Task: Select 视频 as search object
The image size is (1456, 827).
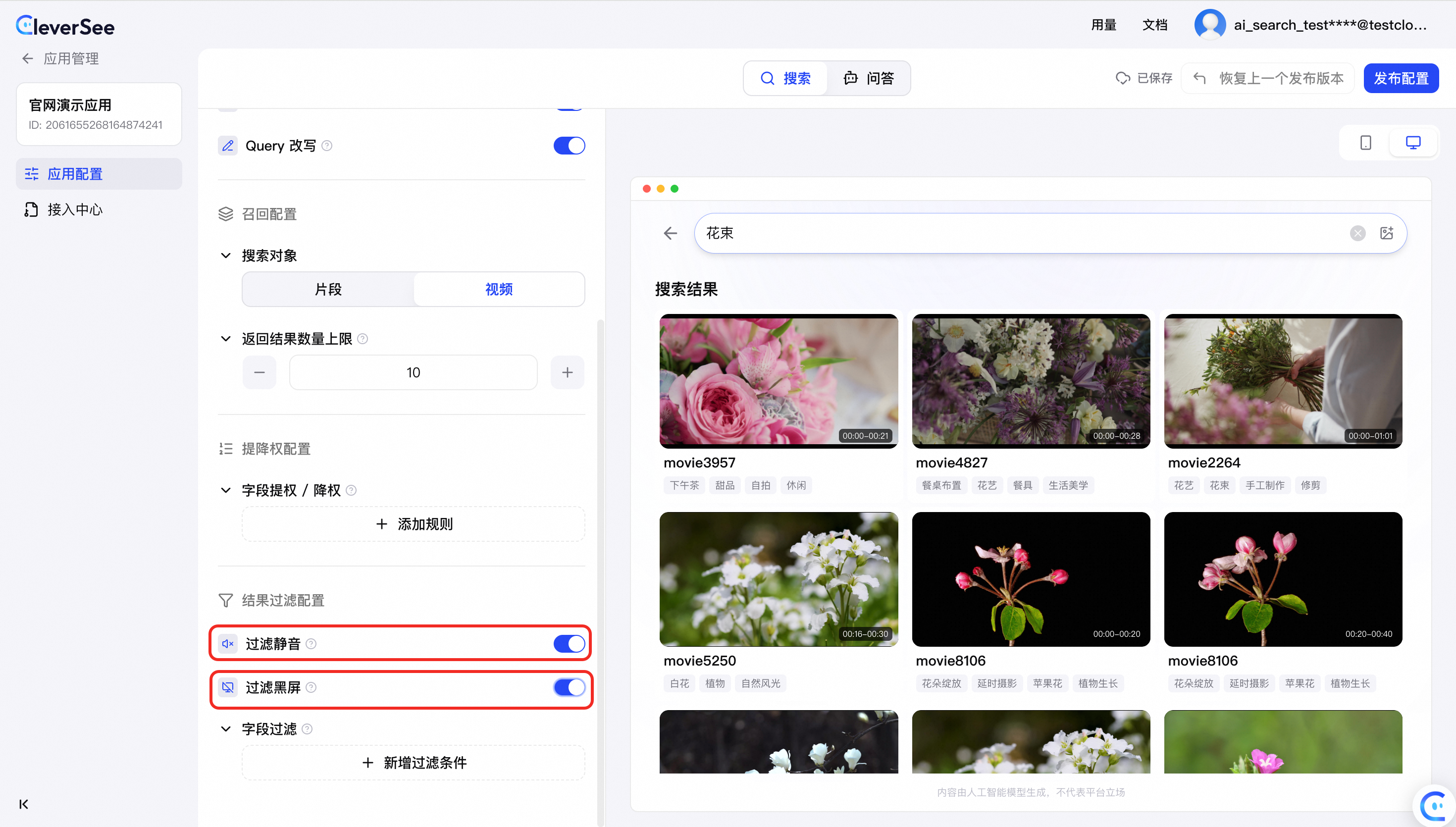Action: (499, 290)
